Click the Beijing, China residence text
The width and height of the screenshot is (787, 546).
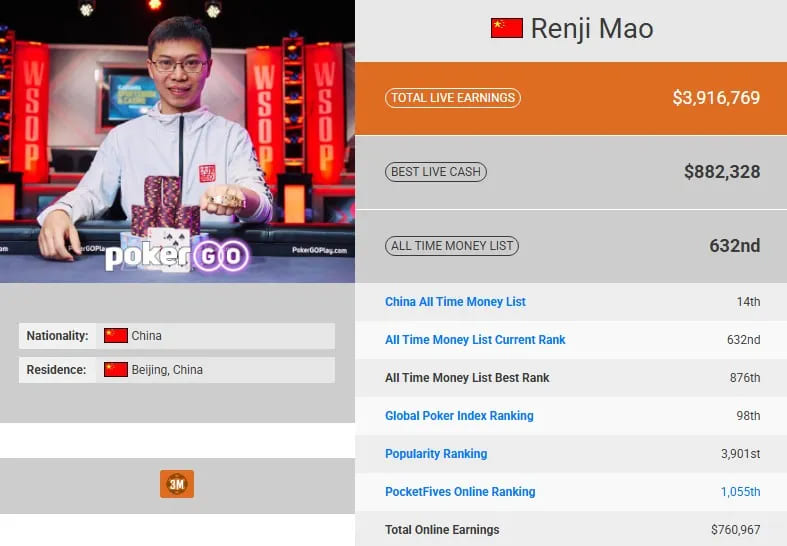(167, 370)
